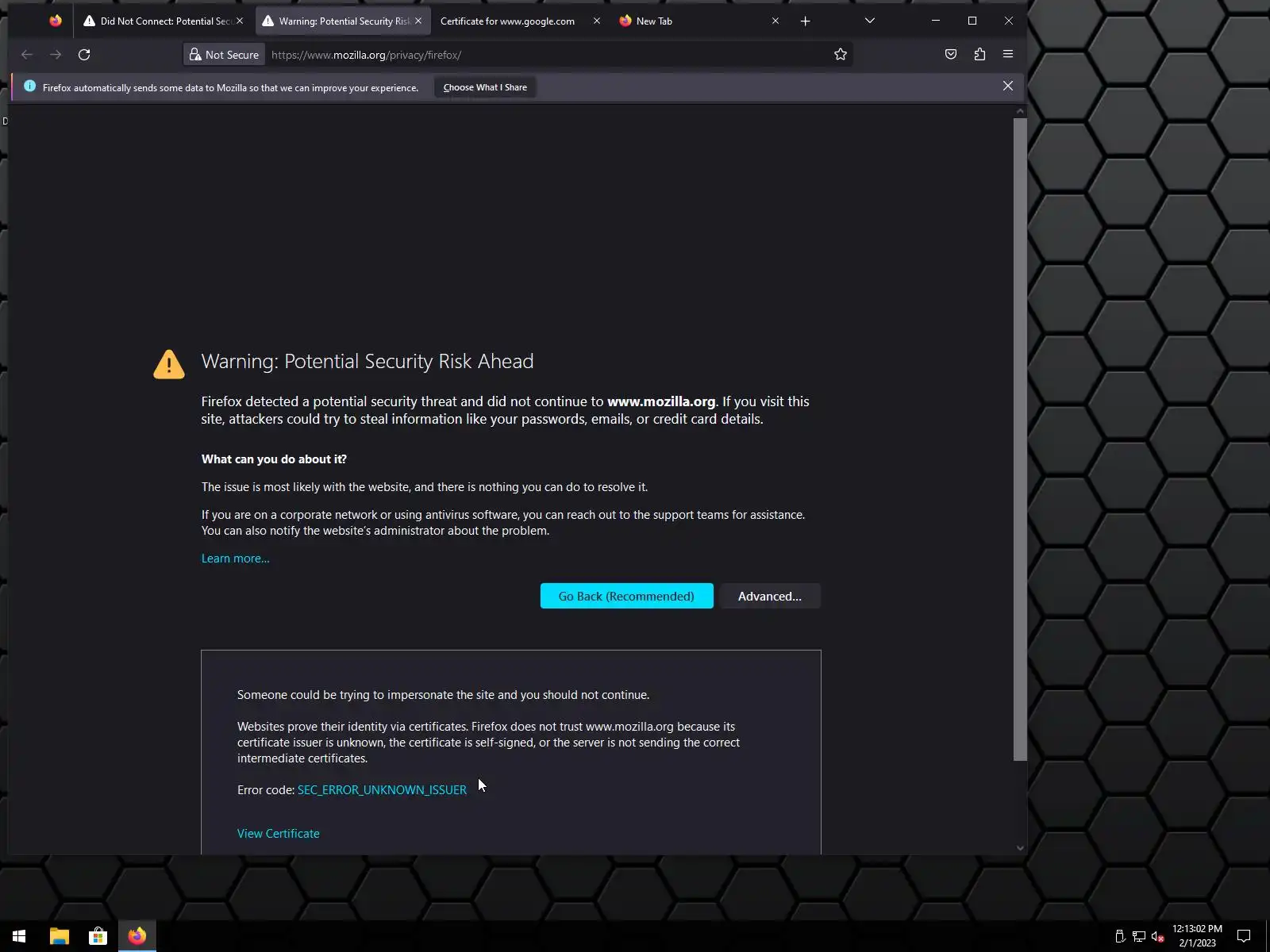Open Save to Pocket
The height and width of the screenshot is (952, 1270).
click(951, 55)
